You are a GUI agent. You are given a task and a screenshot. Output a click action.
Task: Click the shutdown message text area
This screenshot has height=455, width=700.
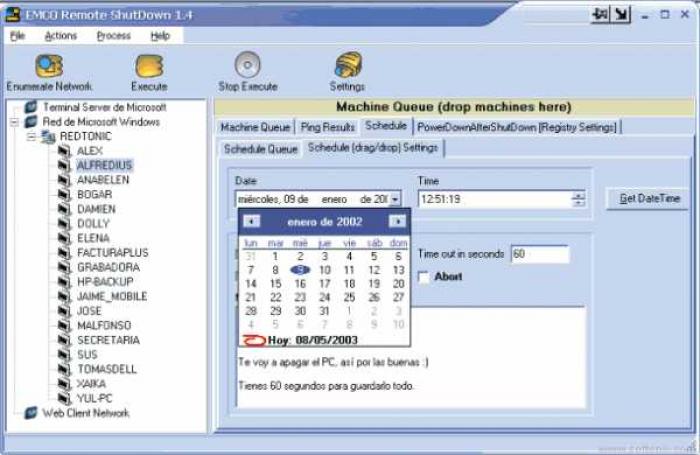pyautogui.click(x=411, y=357)
